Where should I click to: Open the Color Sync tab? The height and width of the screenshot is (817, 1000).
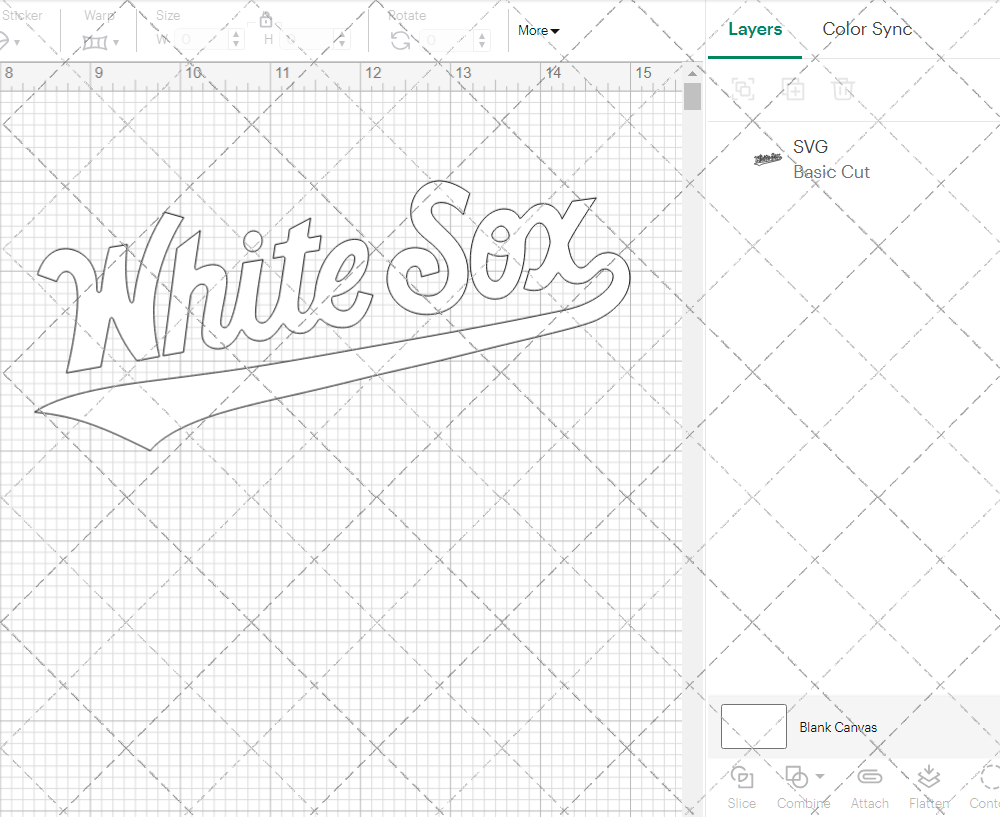(867, 29)
